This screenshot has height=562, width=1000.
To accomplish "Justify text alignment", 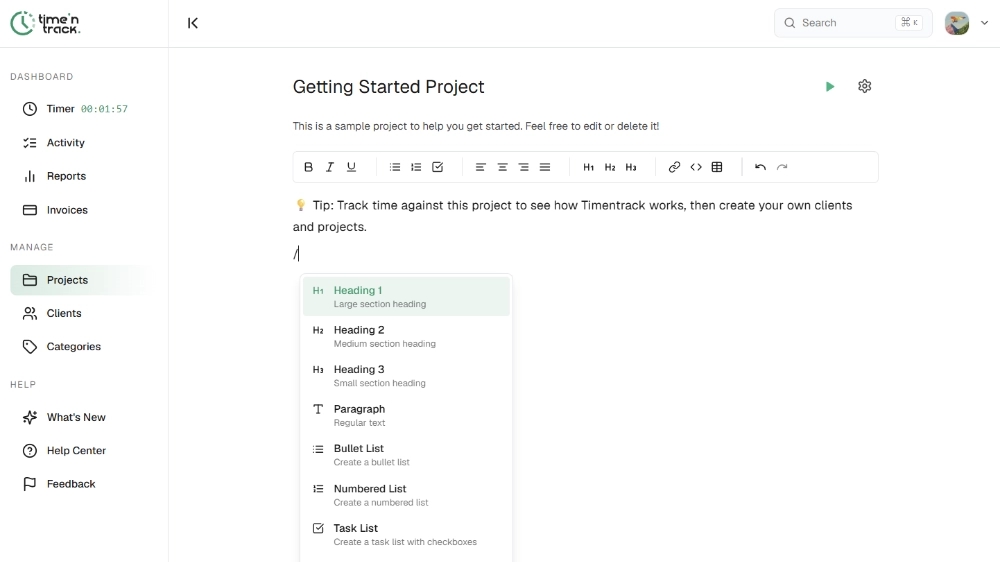I will click(x=545, y=167).
